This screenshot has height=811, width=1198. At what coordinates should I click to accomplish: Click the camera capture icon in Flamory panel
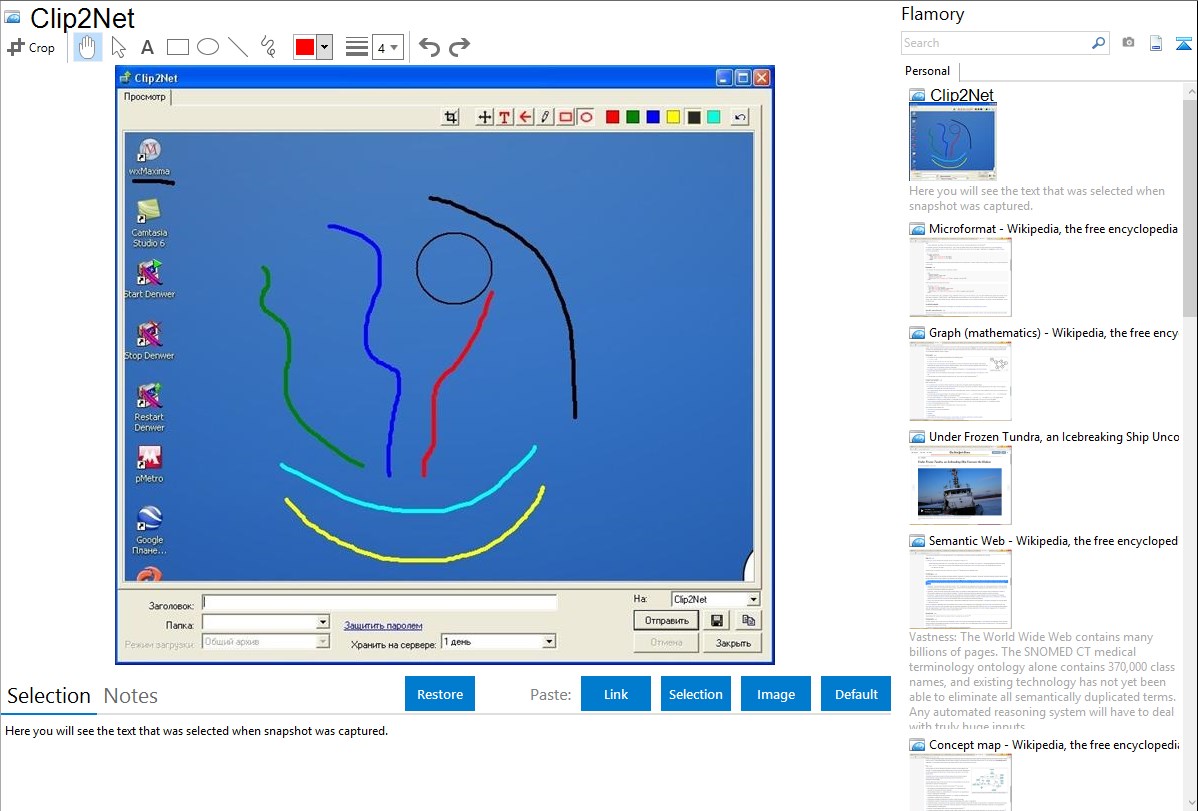pos(1128,43)
